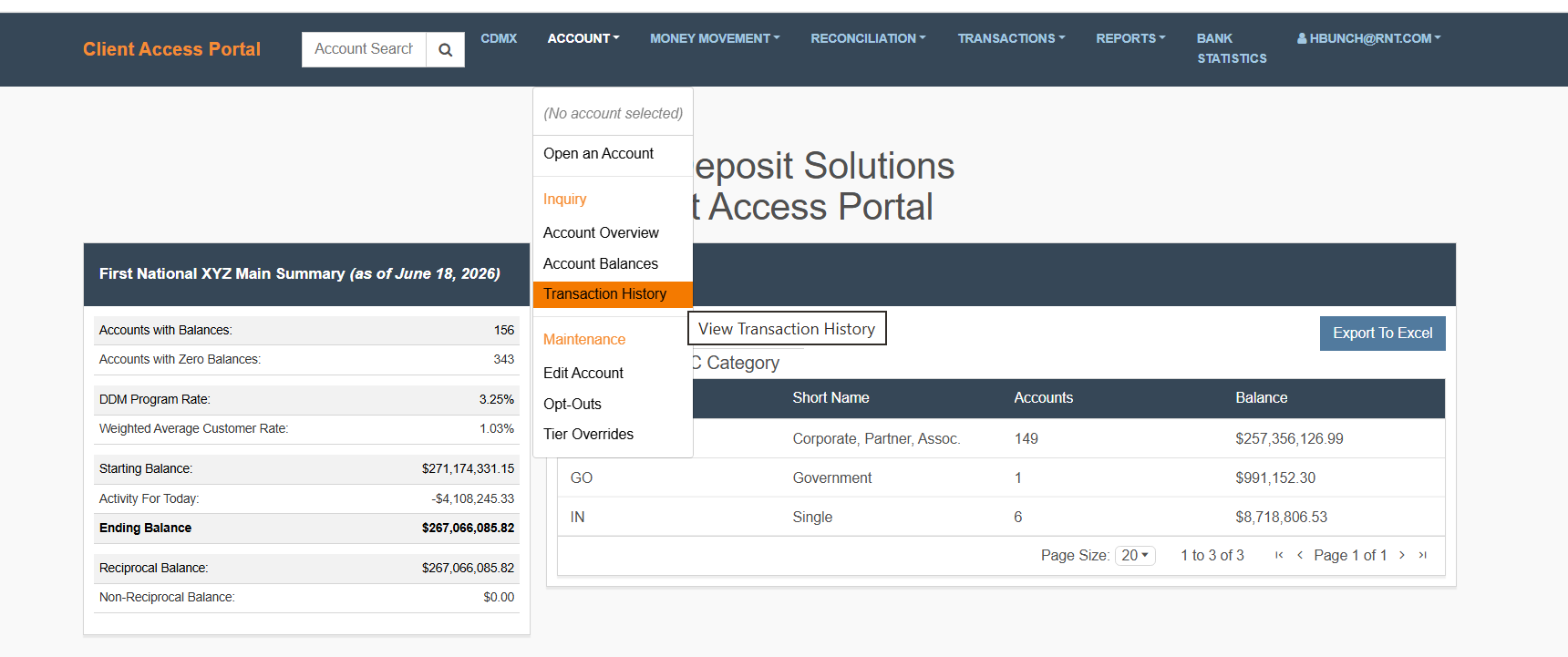
Task: Go to the first page of results
Action: click(1279, 555)
